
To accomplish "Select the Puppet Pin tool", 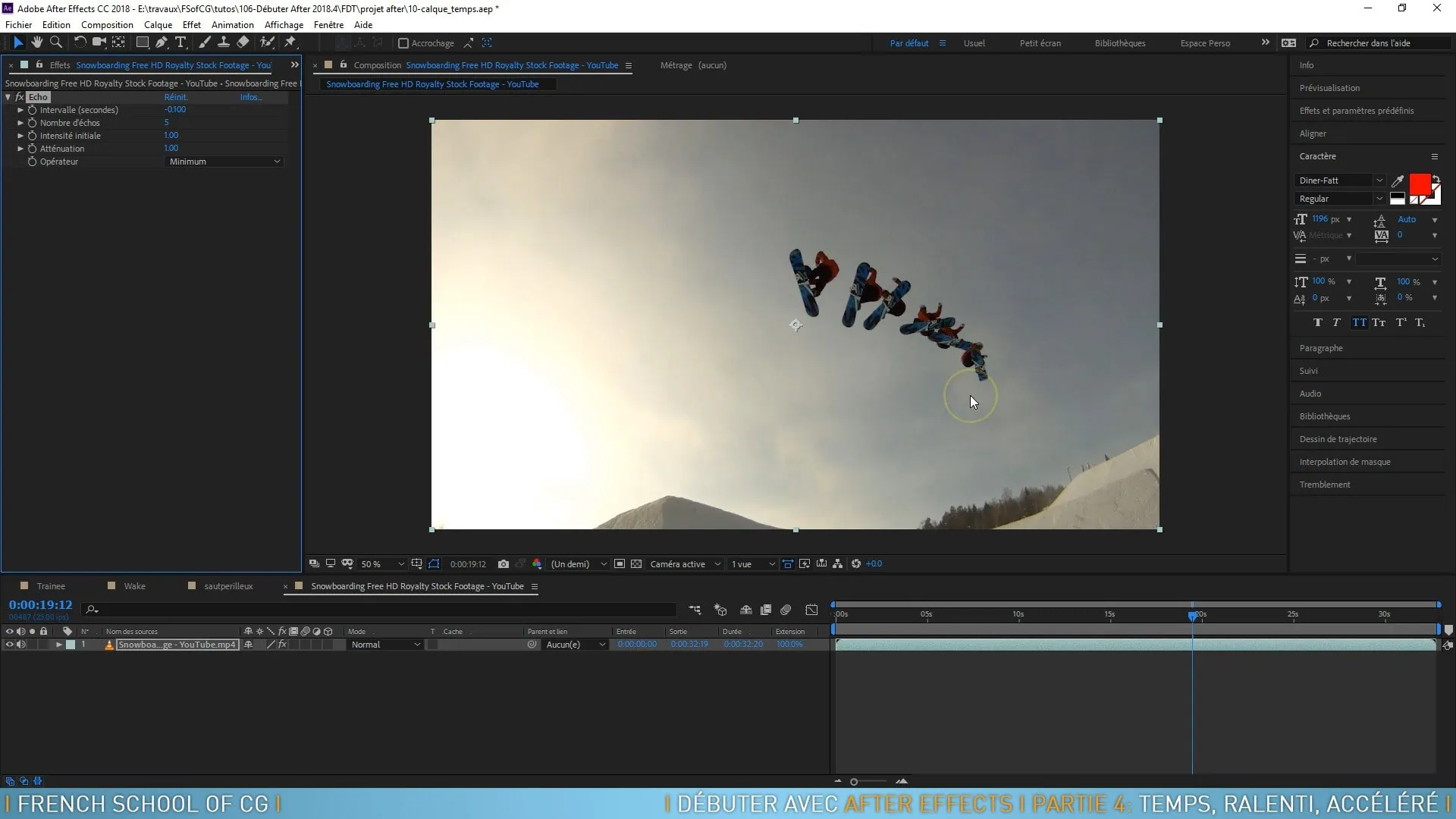I will click(x=290, y=42).
